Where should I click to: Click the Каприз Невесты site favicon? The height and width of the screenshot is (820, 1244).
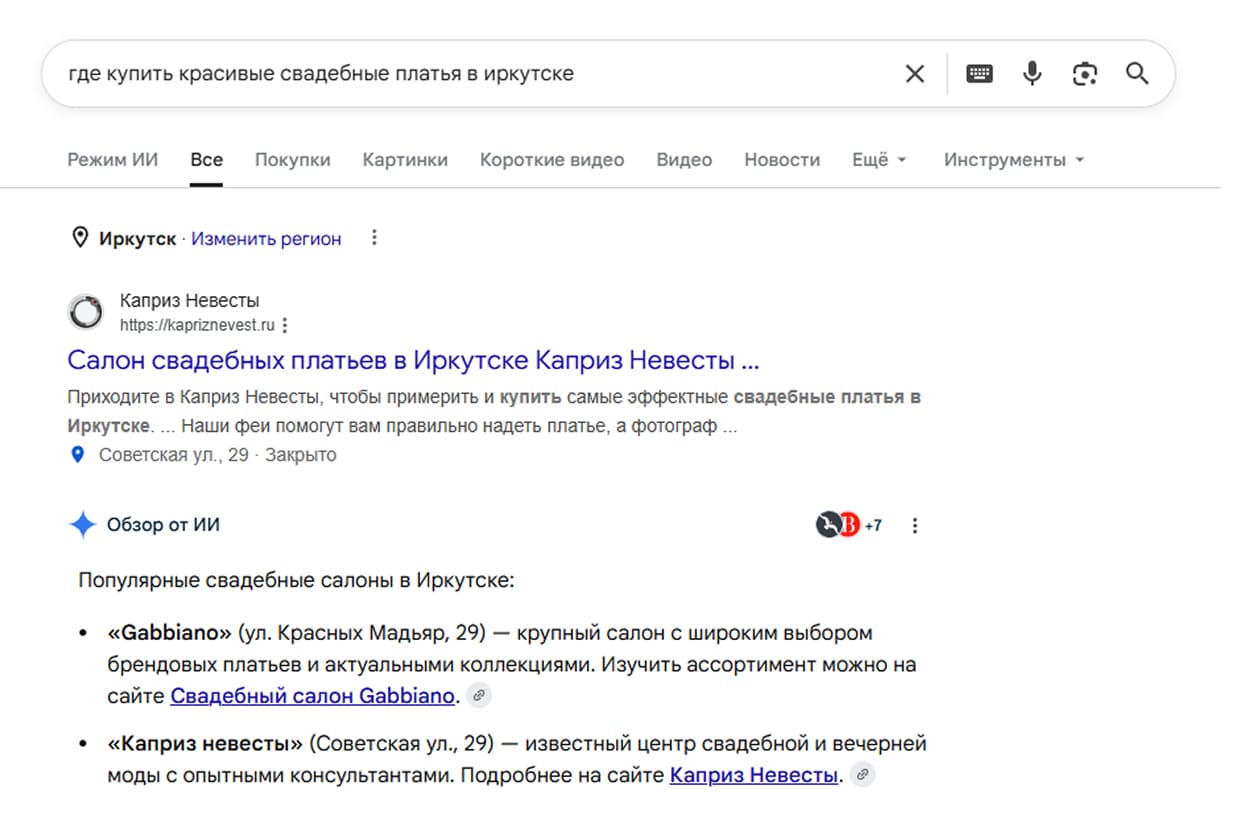coord(85,313)
